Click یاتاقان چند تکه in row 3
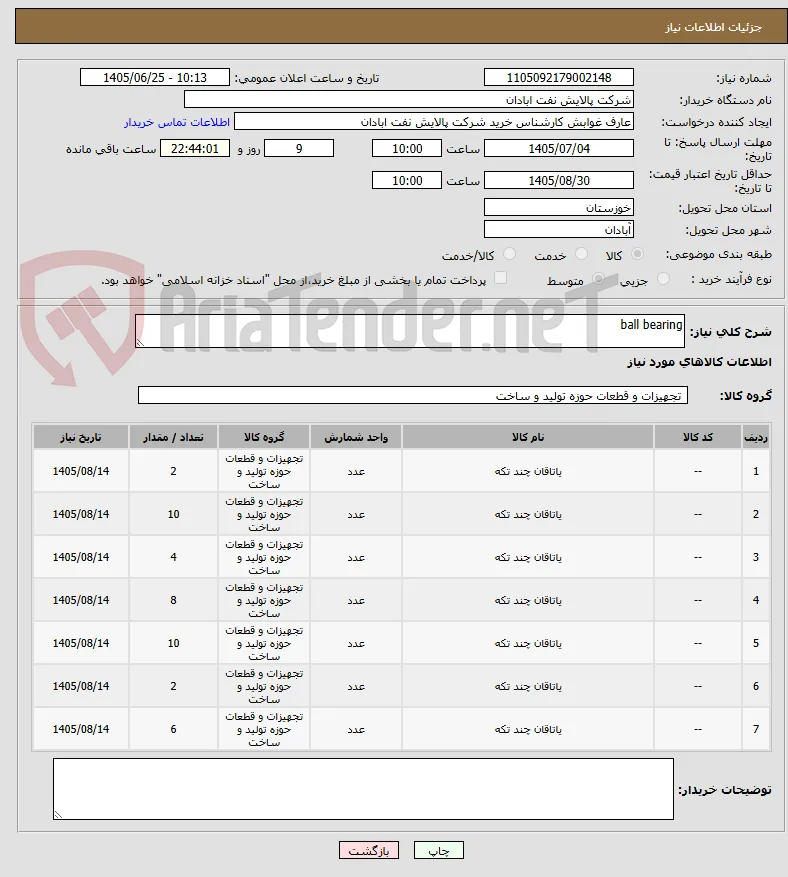 pyautogui.click(x=527, y=558)
